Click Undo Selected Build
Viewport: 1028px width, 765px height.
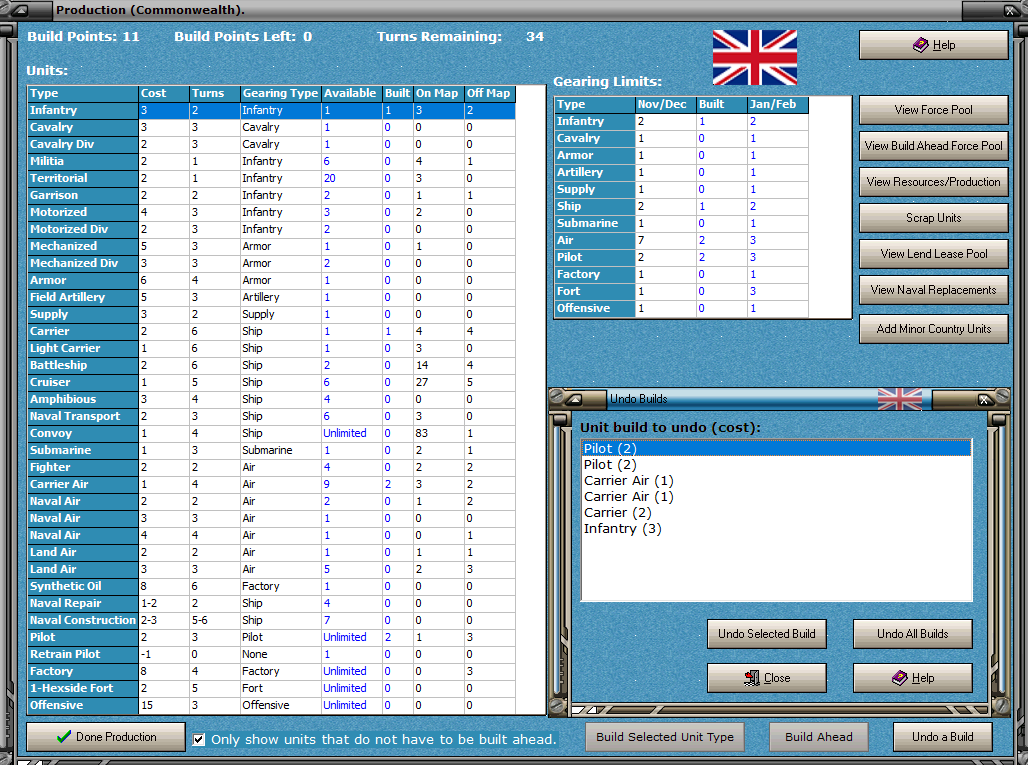point(766,634)
